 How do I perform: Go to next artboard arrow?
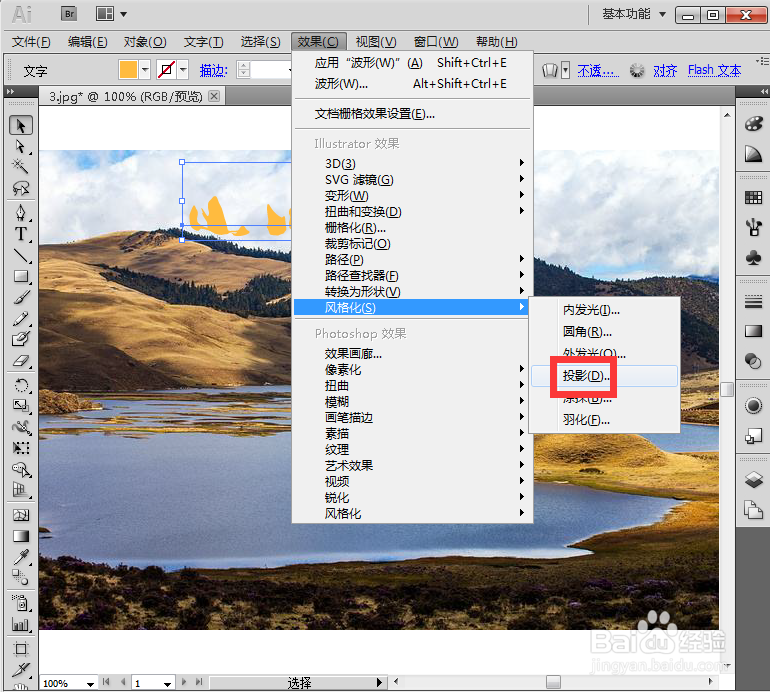(x=184, y=682)
